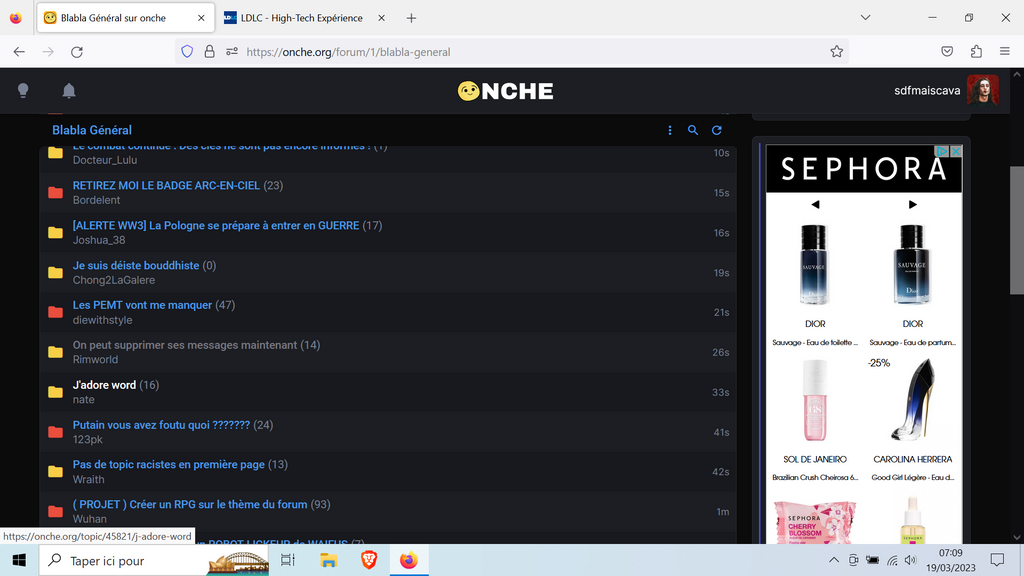1024x576 pixels.
Task: Click the forum search magnifier icon
Action: [x=693, y=130]
